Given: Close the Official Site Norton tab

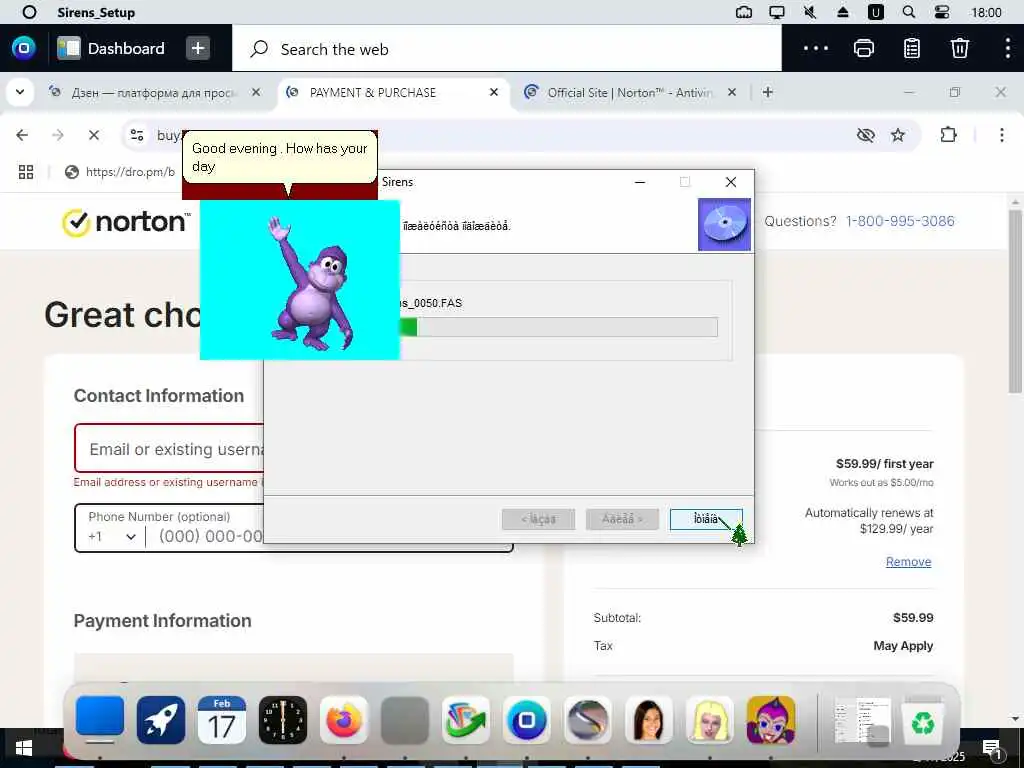Looking at the screenshot, I should [732, 92].
